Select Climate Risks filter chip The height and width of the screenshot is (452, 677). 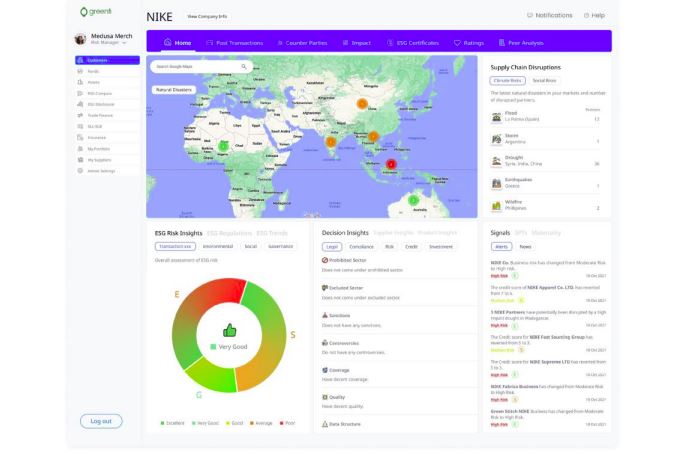point(508,81)
